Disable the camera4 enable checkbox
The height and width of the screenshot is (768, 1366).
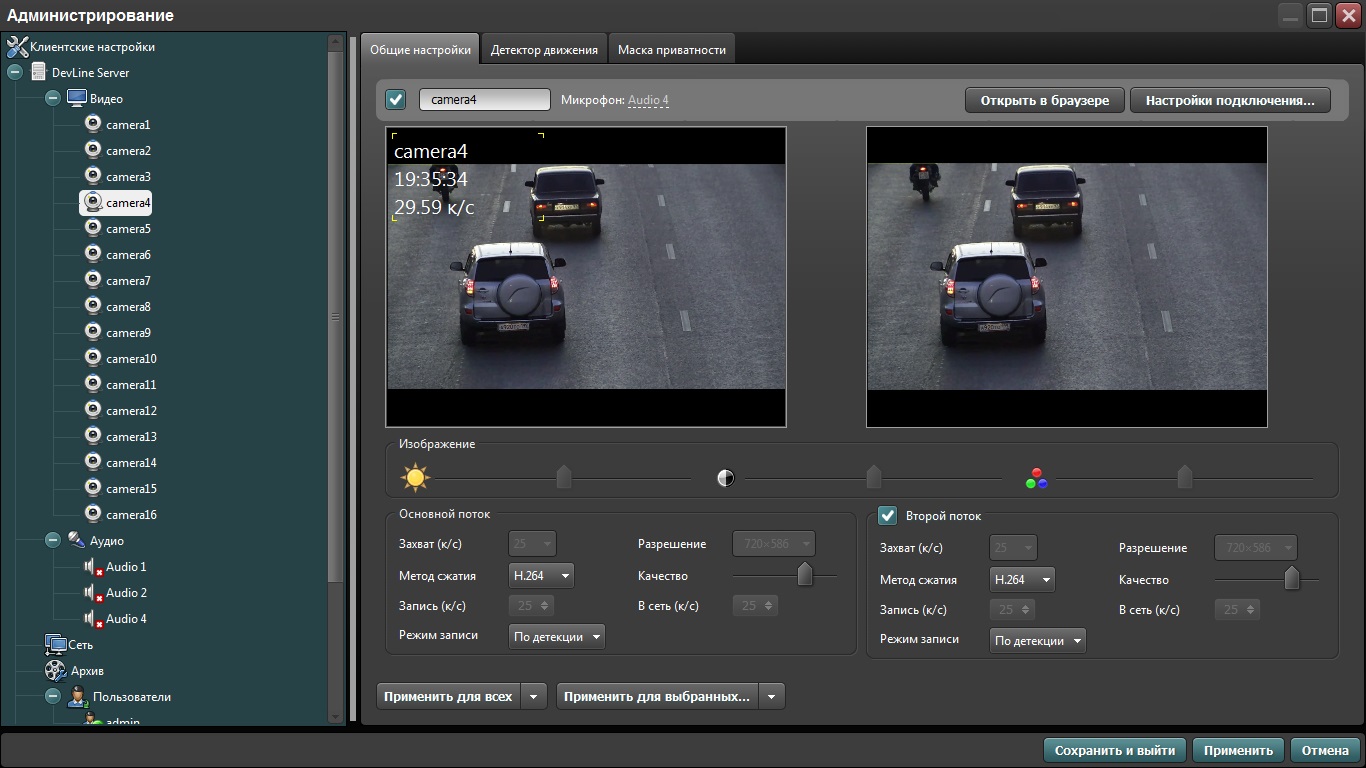(396, 100)
